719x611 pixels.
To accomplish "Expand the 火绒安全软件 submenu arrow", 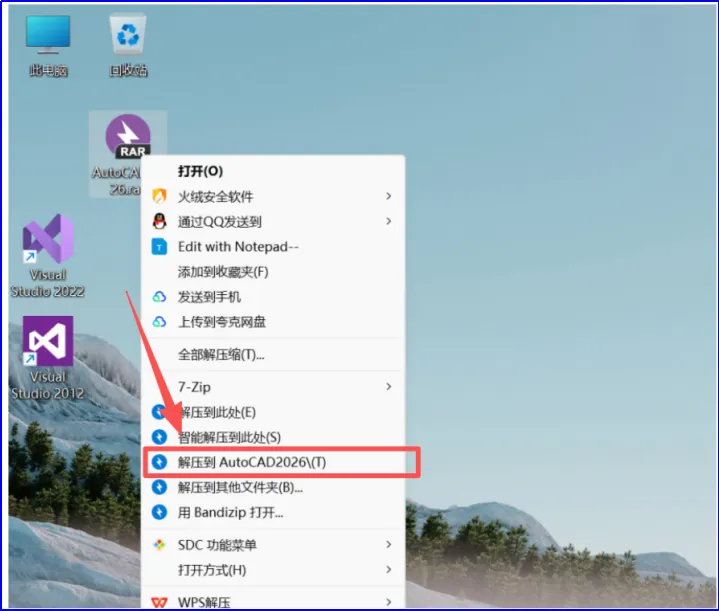I will click(388, 196).
